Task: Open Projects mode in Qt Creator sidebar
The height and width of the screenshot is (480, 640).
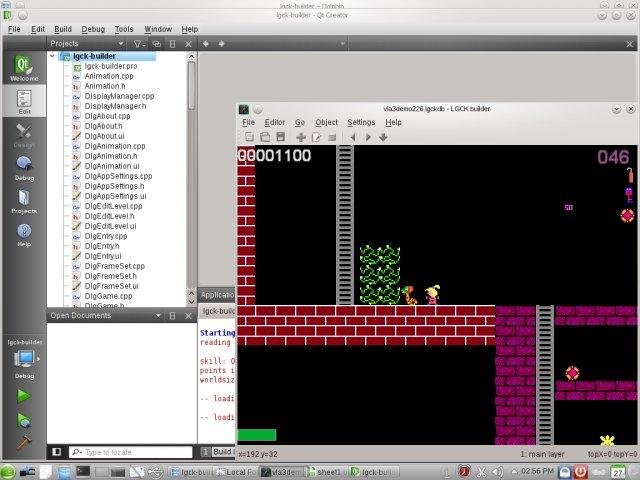Action: point(24,201)
